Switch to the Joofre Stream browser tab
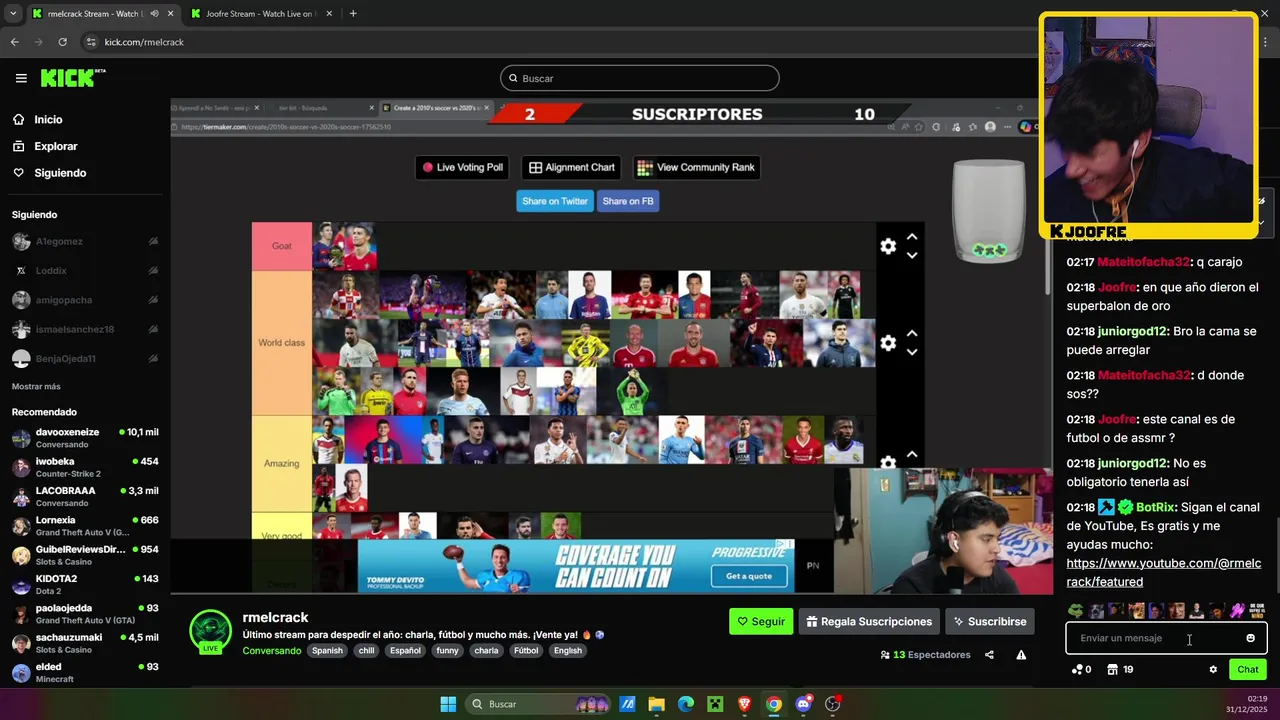 [259, 14]
